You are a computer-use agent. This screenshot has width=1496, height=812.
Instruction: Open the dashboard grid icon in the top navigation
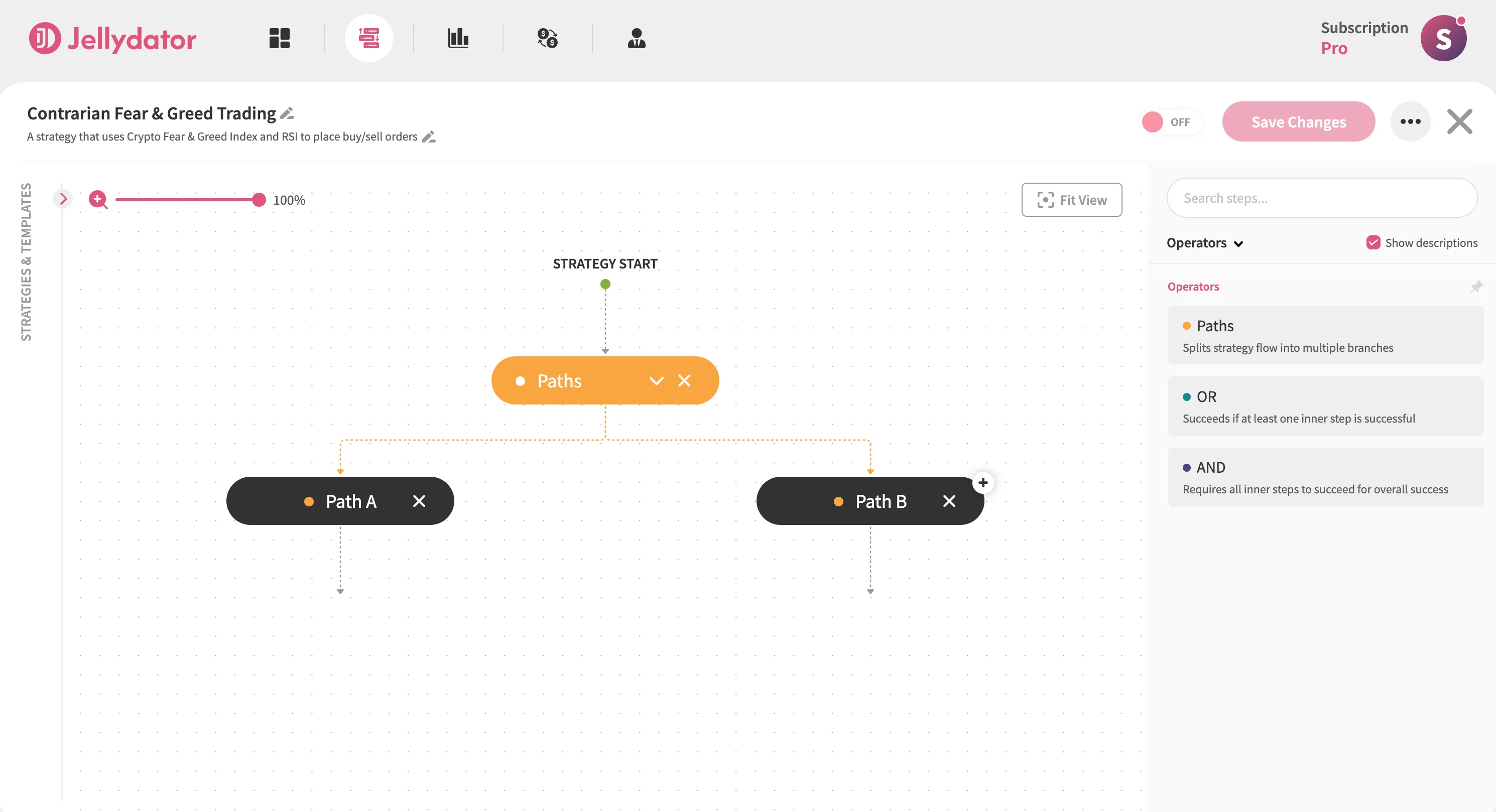pos(279,38)
